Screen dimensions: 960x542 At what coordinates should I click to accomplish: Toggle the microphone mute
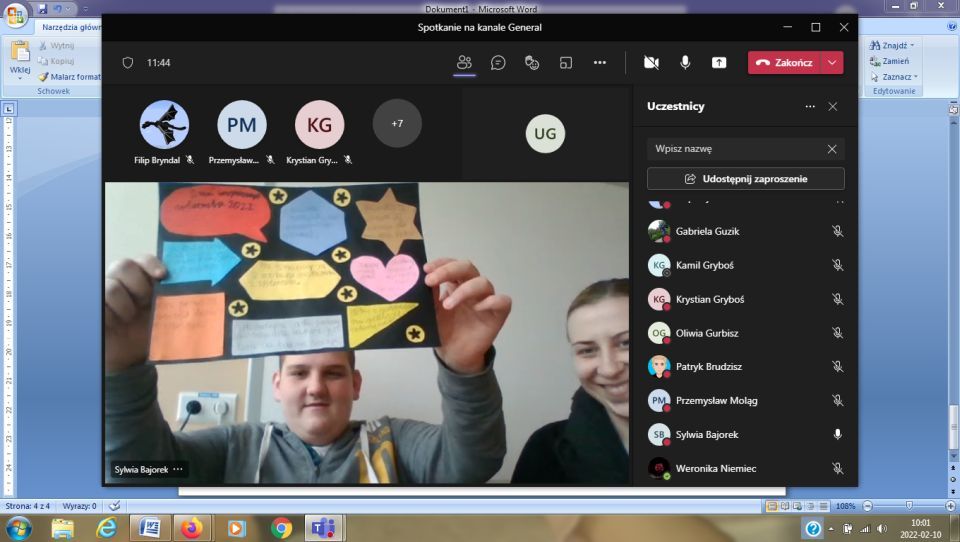point(685,62)
